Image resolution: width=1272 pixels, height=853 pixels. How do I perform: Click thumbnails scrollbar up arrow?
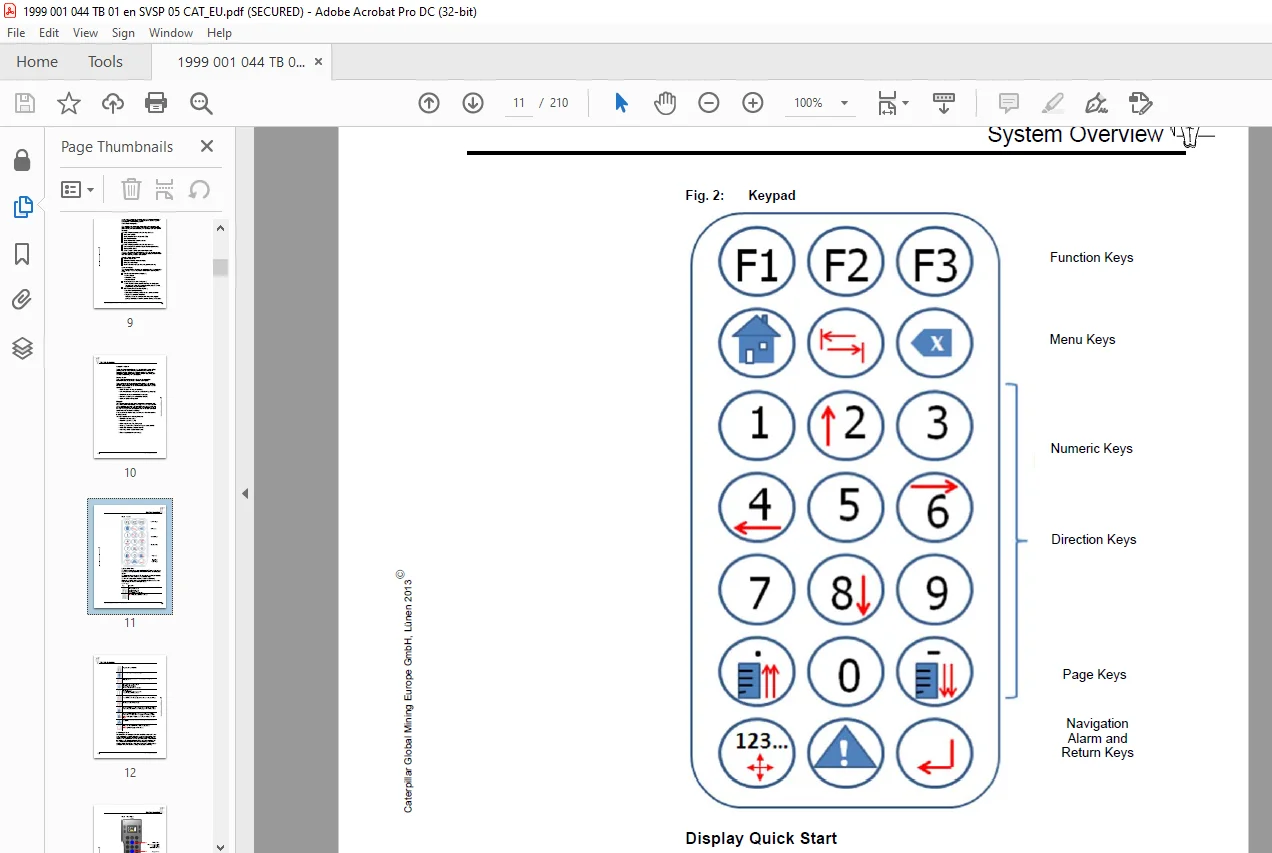click(221, 228)
